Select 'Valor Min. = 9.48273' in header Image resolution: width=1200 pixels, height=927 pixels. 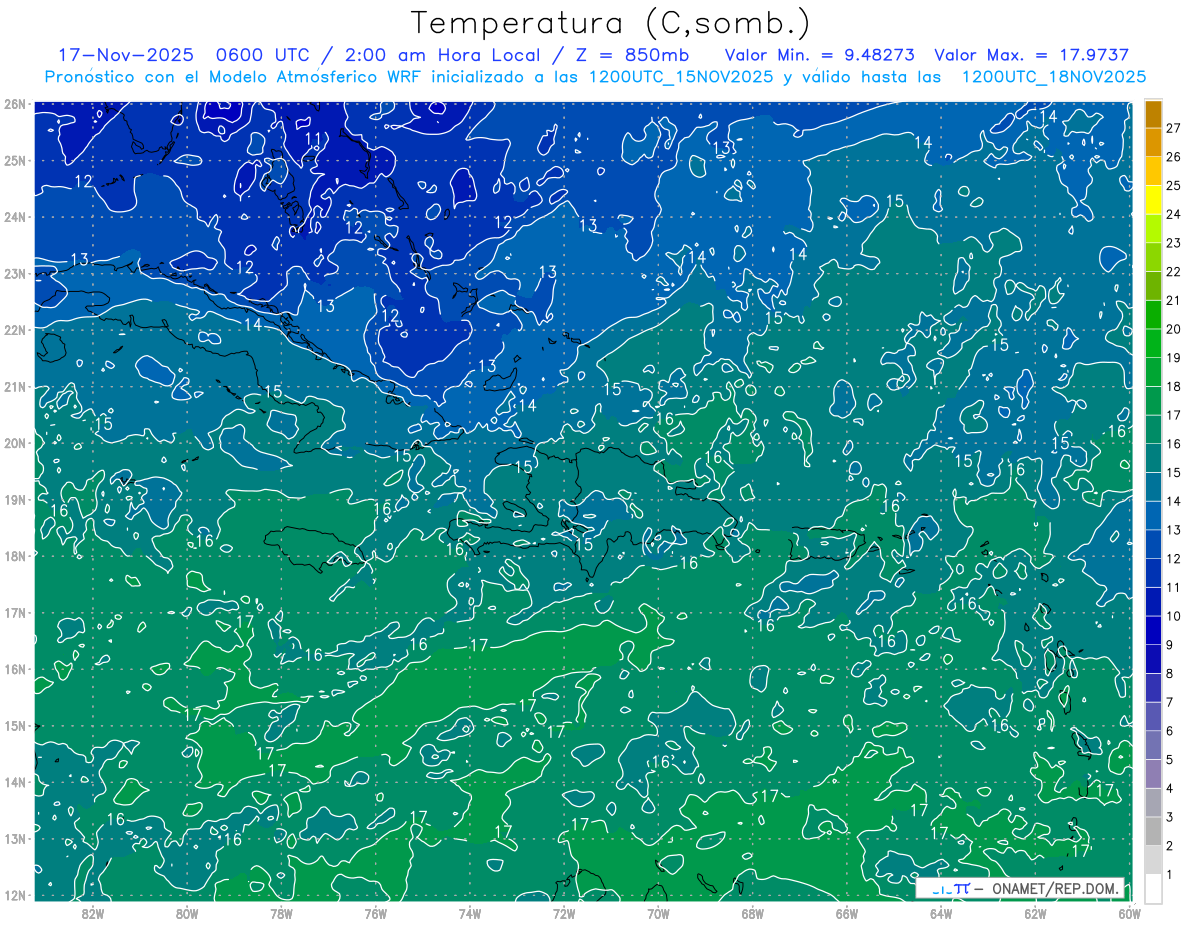tap(820, 55)
